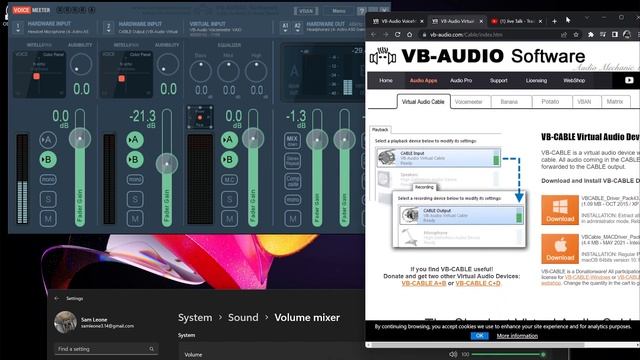Switch to the Voicemeeter product tab
The height and width of the screenshot is (360, 640).
point(469,102)
